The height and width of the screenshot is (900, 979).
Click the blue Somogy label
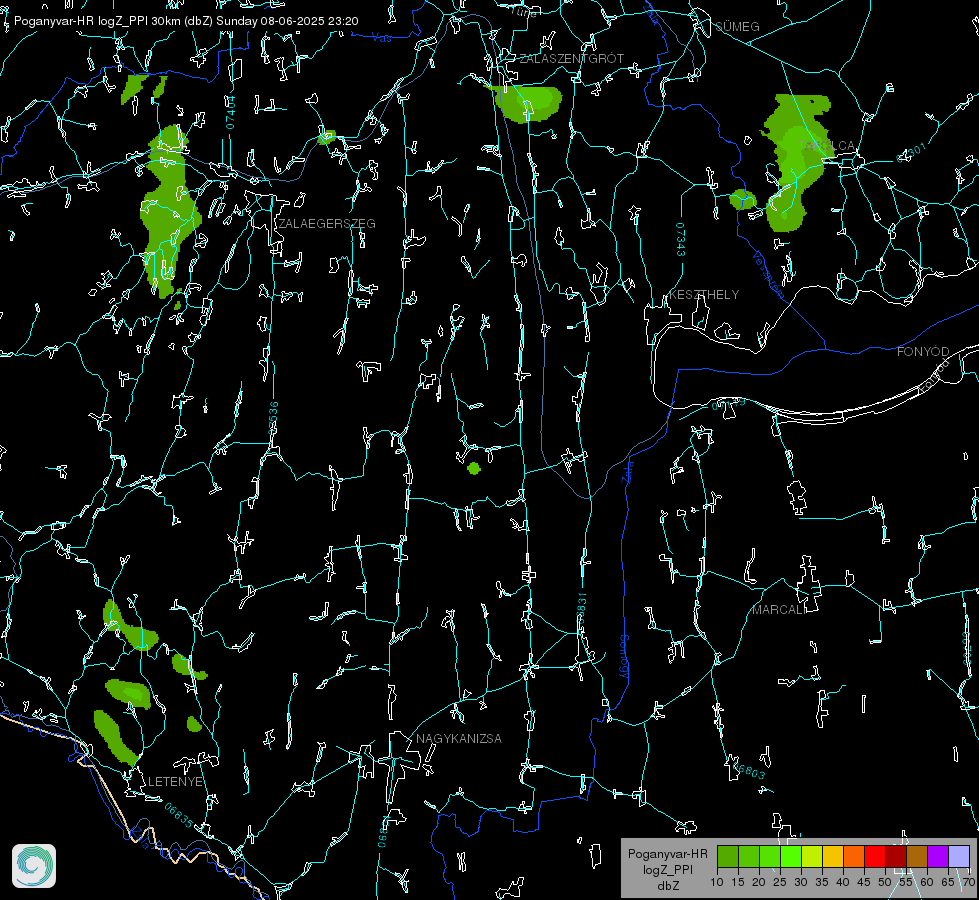623,657
